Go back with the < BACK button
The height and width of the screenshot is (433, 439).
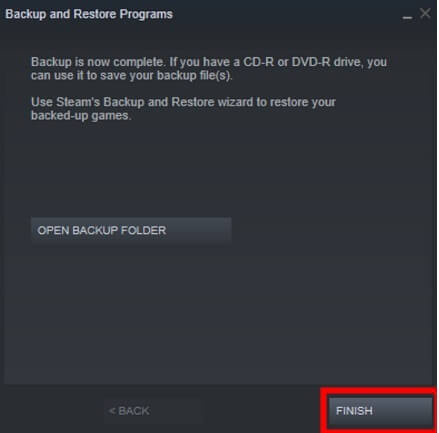[x=152, y=411]
